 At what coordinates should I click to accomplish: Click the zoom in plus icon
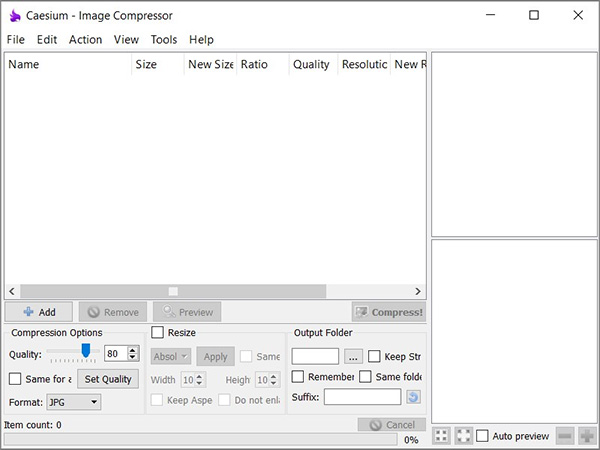pos(587,436)
